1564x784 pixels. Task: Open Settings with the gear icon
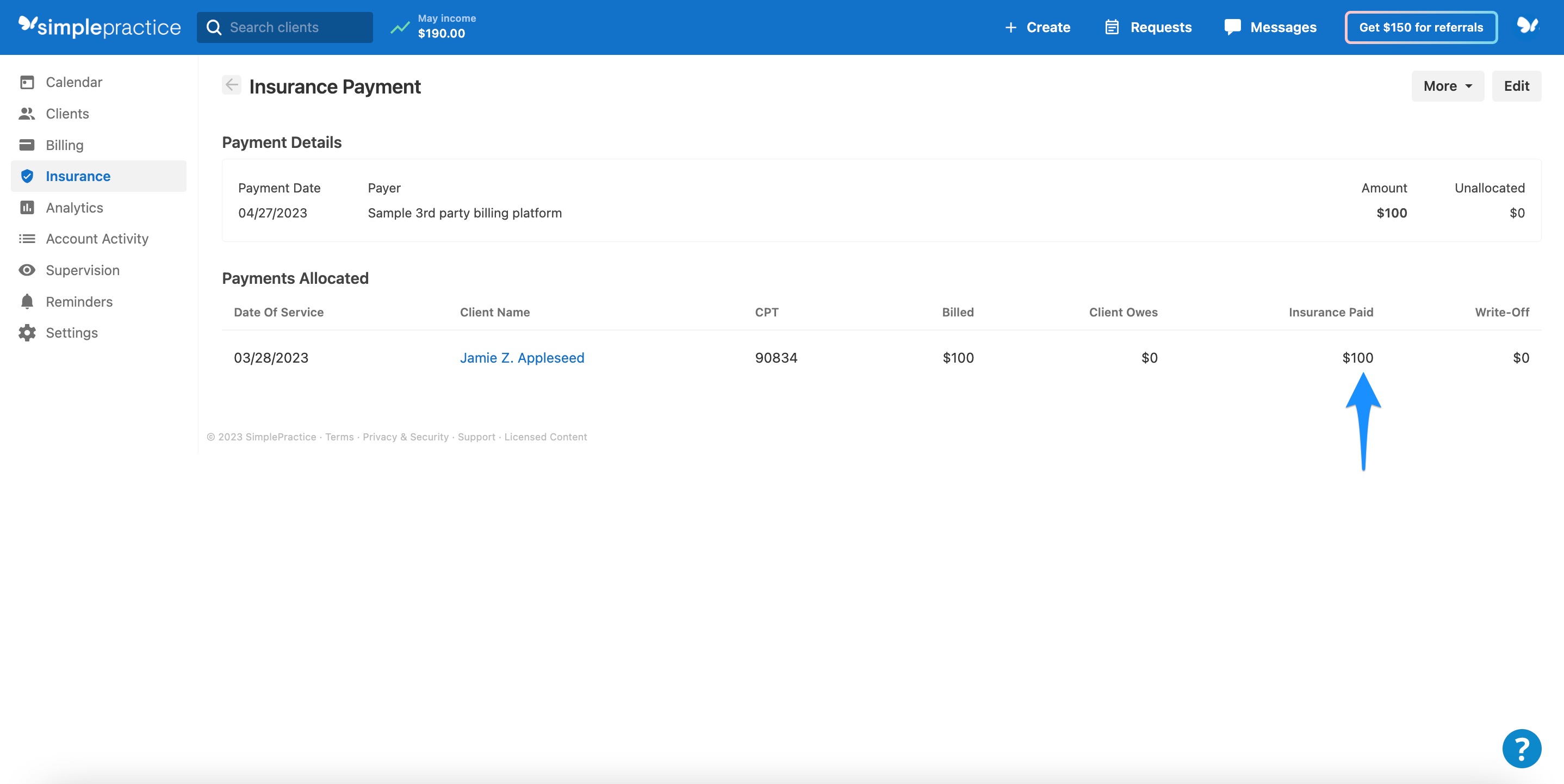click(x=27, y=333)
